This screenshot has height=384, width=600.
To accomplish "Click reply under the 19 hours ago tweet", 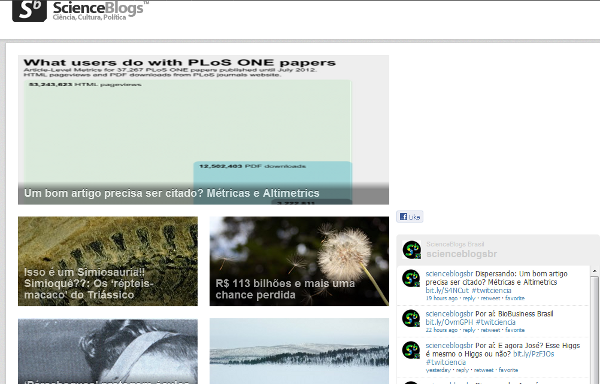I will point(469,298).
